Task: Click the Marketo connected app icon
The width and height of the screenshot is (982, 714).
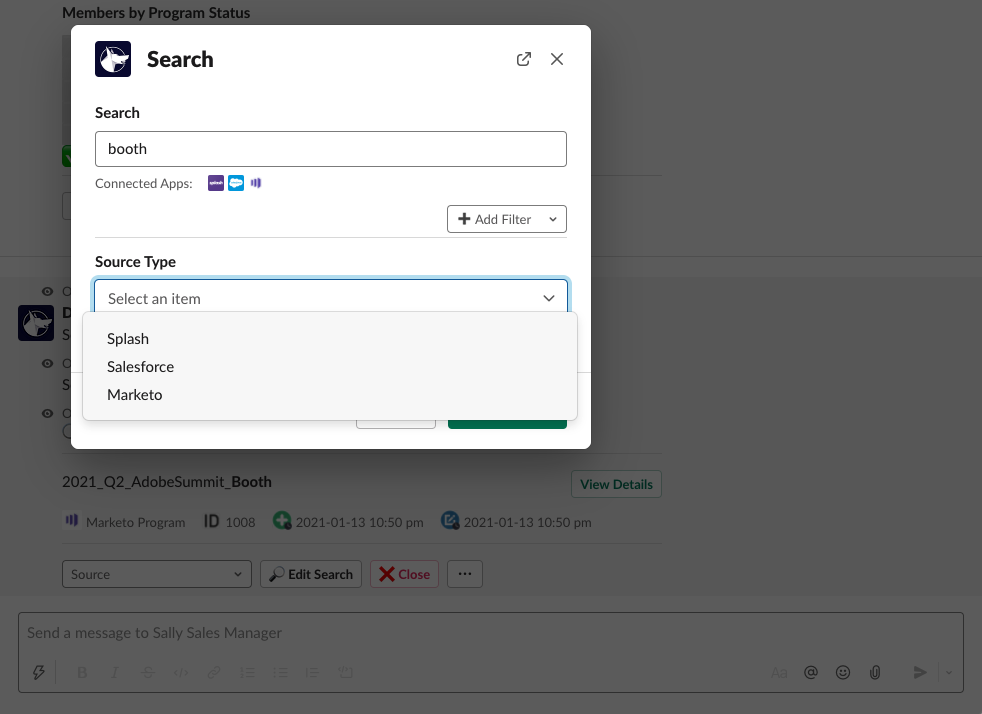Action: pyautogui.click(x=256, y=183)
